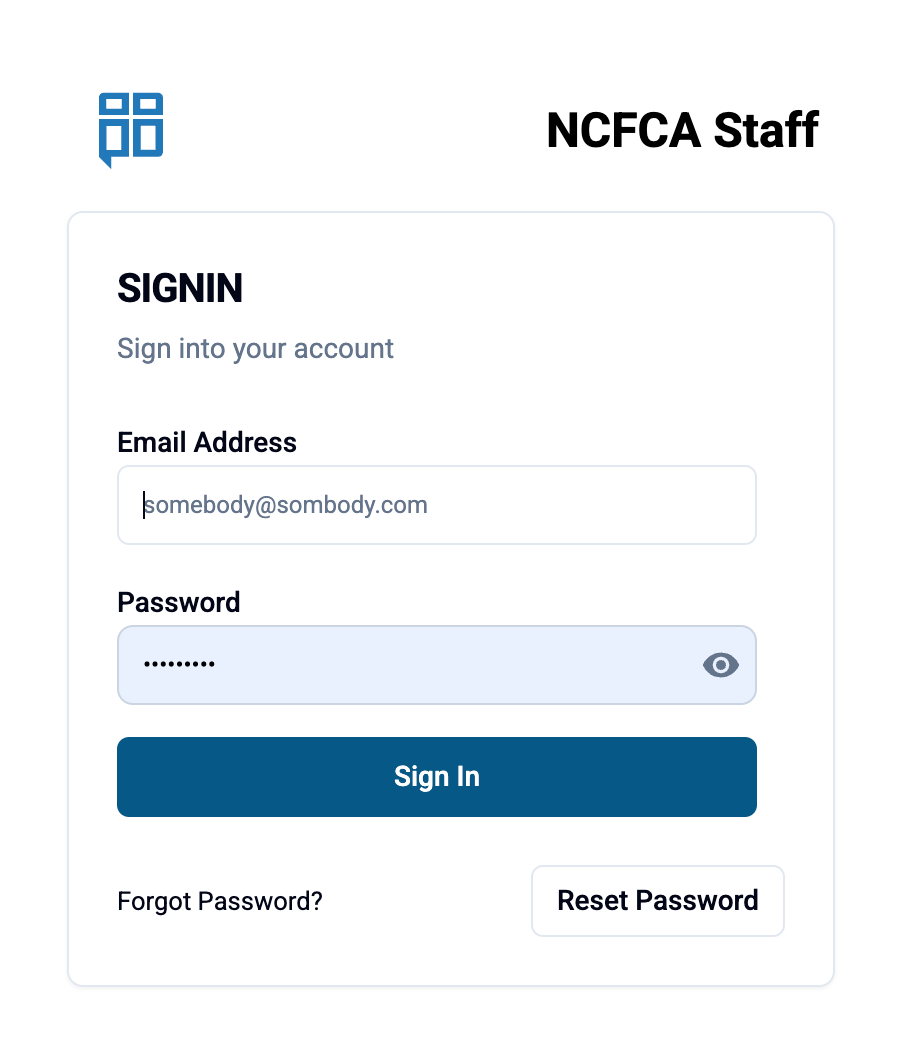Reveal the password with the eye icon
Viewport: 918px width, 1054px height.
pyautogui.click(x=720, y=665)
